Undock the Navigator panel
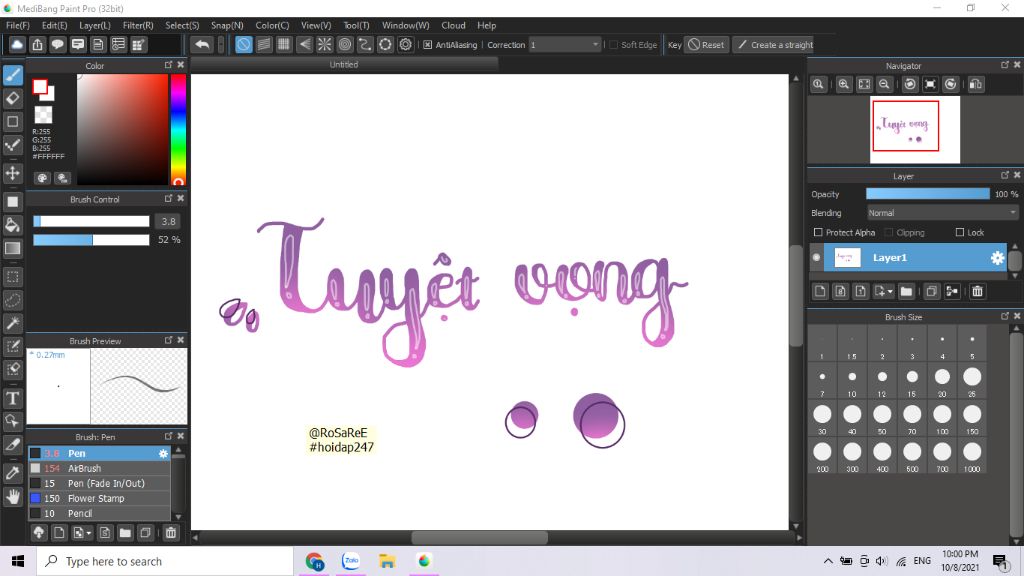 pyautogui.click(x=1004, y=65)
